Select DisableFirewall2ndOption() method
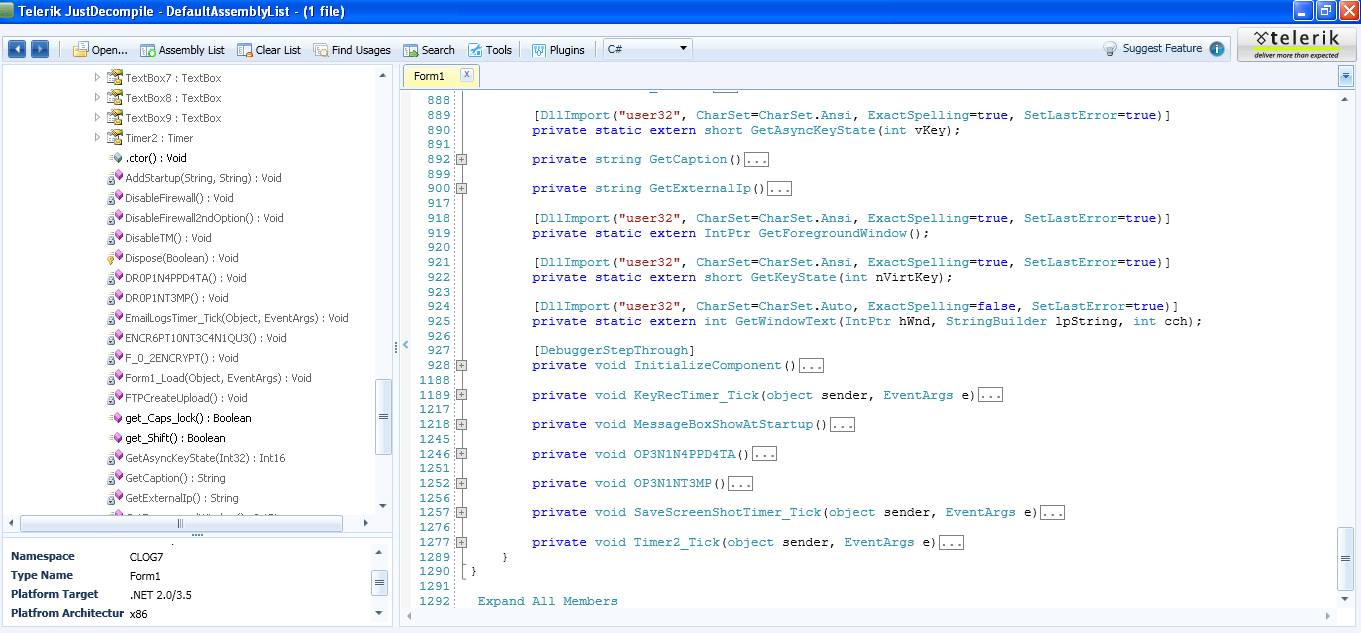 [204, 218]
